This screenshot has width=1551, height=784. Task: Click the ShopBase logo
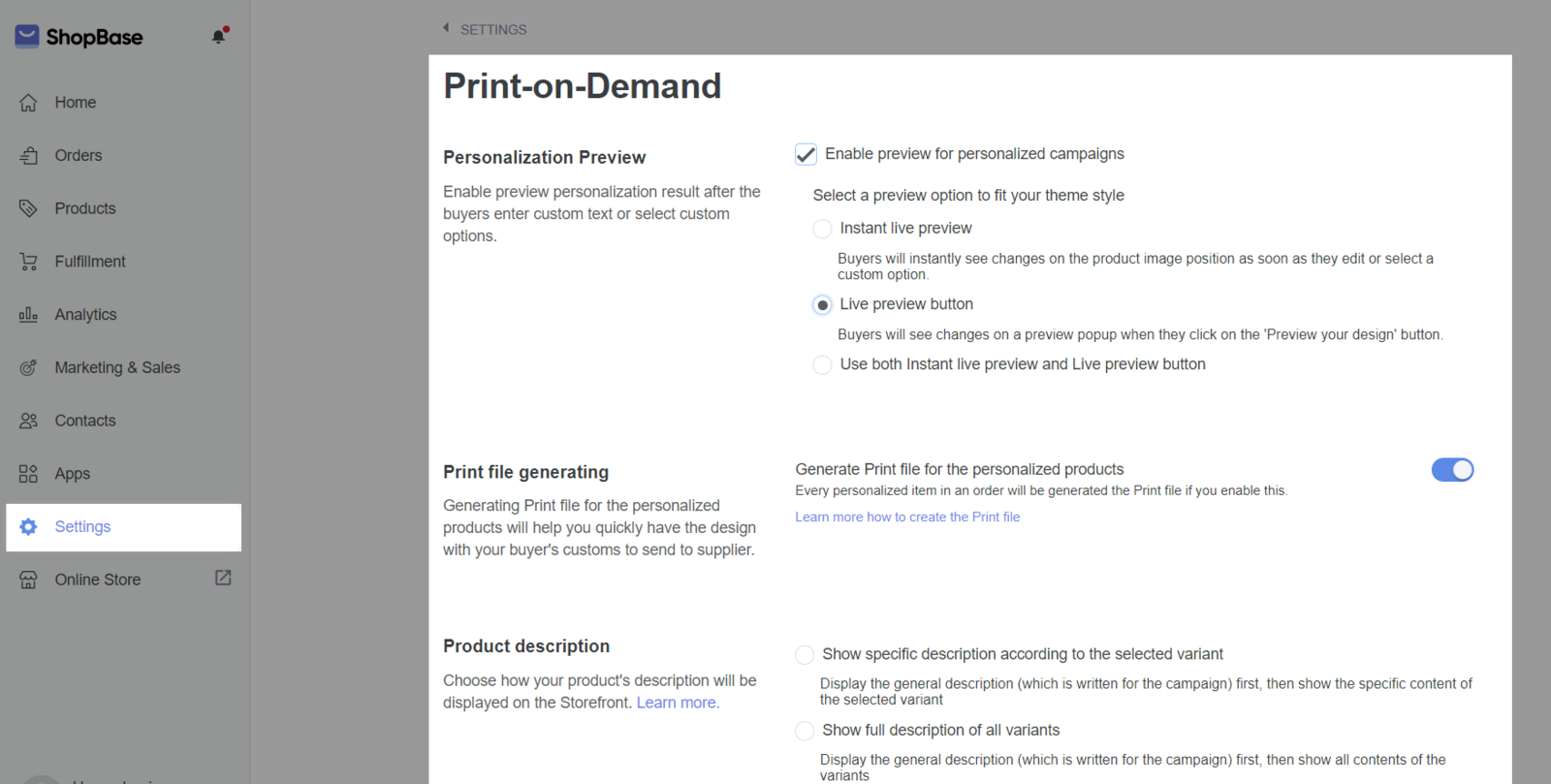79,37
